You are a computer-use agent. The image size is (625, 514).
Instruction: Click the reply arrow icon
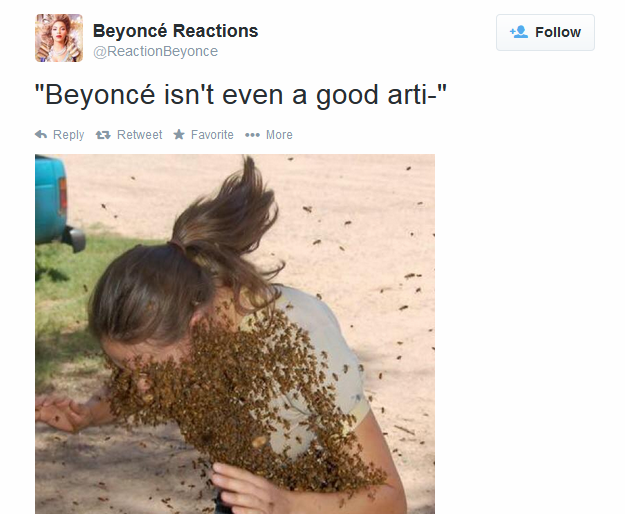pyautogui.click(x=41, y=135)
